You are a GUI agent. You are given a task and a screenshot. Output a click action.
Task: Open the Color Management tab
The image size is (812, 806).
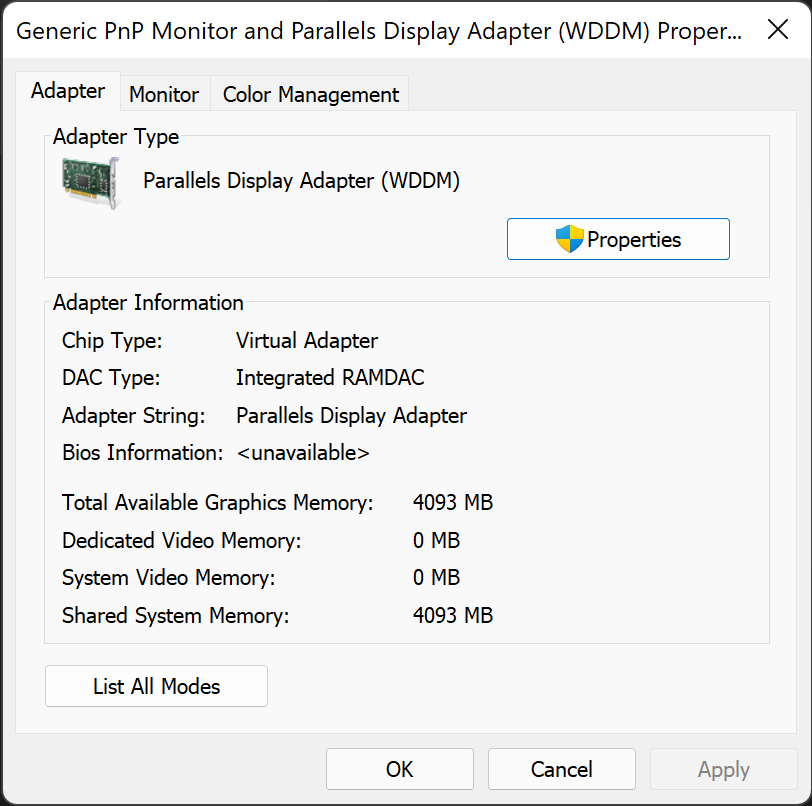tap(310, 95)
